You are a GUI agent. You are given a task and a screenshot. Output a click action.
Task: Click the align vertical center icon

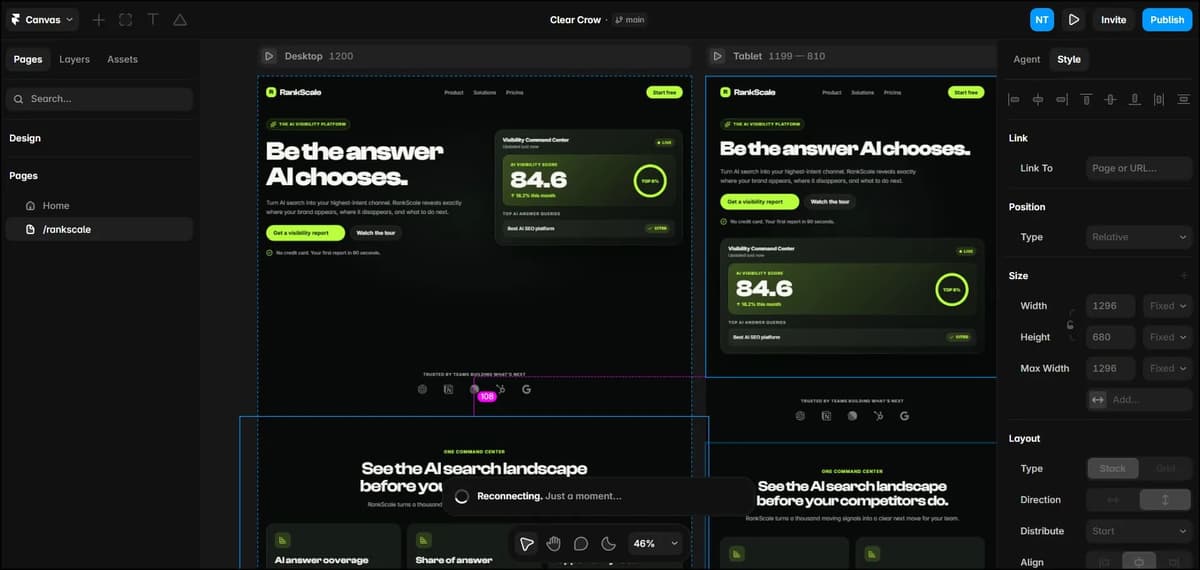pyautogui.click(x=1110, y=99)
